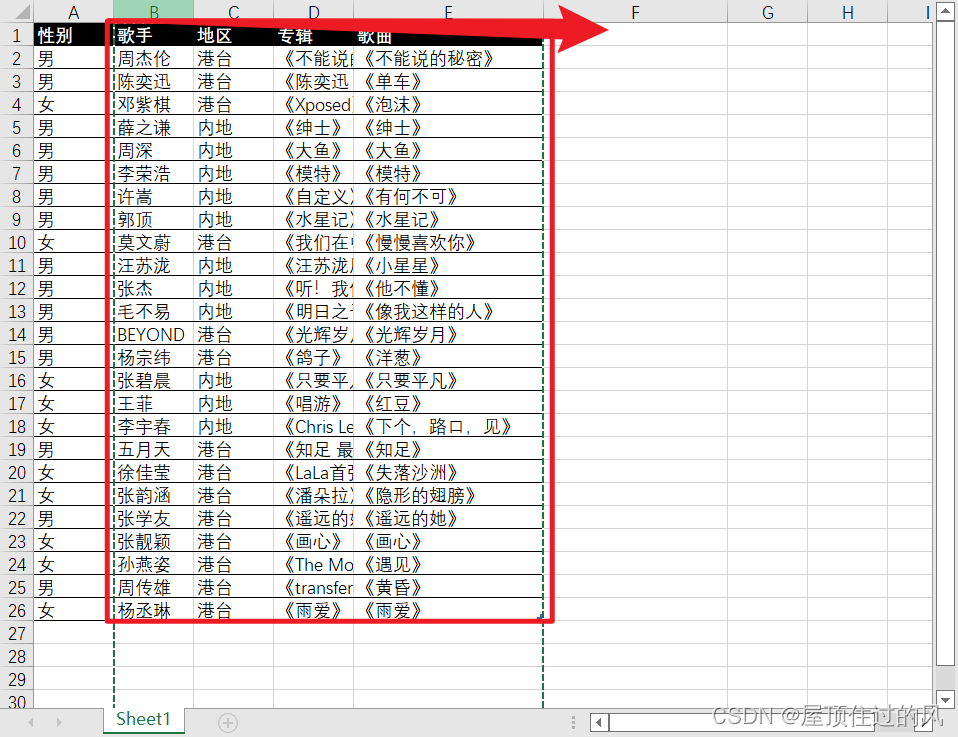The width and height of the screenshot is (958, 737).
Task: Select the 孙燕姿 cell
Action: click(153, 565)
